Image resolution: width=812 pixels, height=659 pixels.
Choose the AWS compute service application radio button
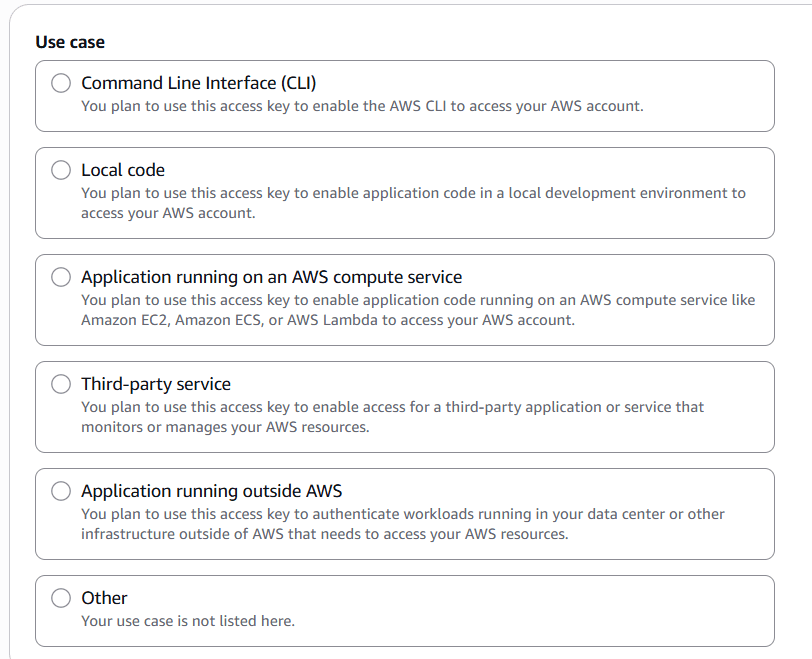[x=61, y=278]
